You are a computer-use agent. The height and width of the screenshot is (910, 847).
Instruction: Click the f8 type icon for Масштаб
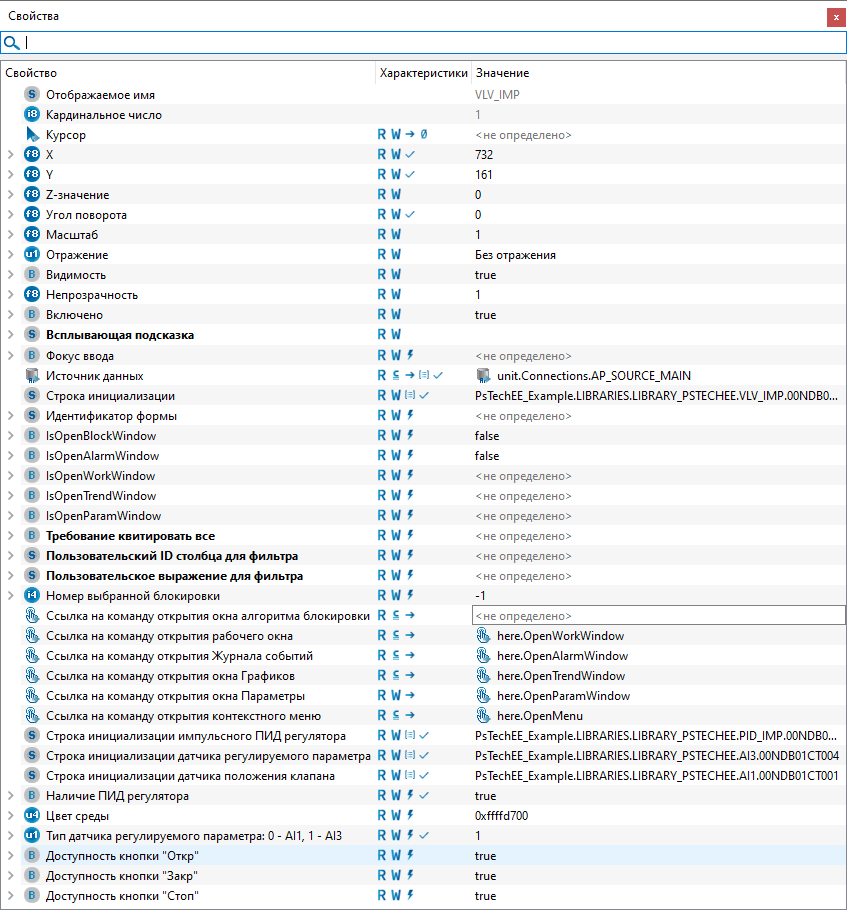click(x=32, y=235)
